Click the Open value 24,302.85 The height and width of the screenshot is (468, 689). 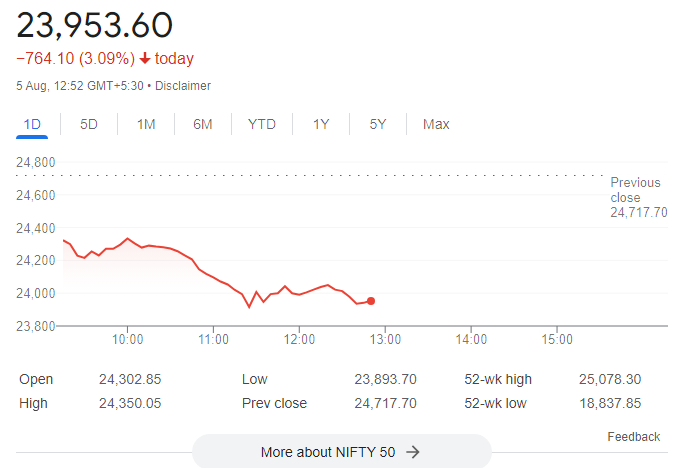[128, 379]
